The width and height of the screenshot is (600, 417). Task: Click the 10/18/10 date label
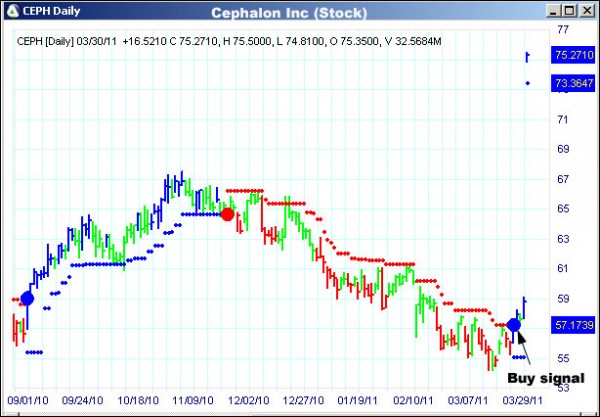tap(138, 401)
